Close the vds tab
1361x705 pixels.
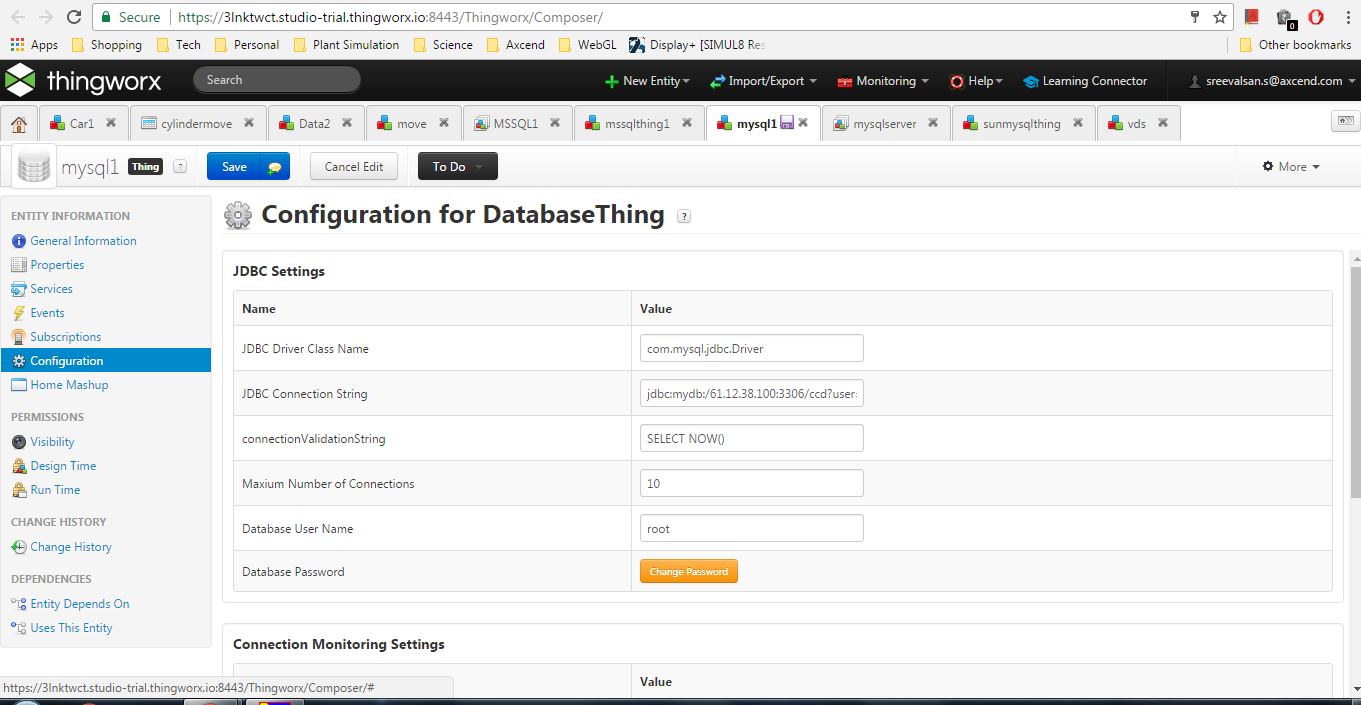click(1163, 123)
